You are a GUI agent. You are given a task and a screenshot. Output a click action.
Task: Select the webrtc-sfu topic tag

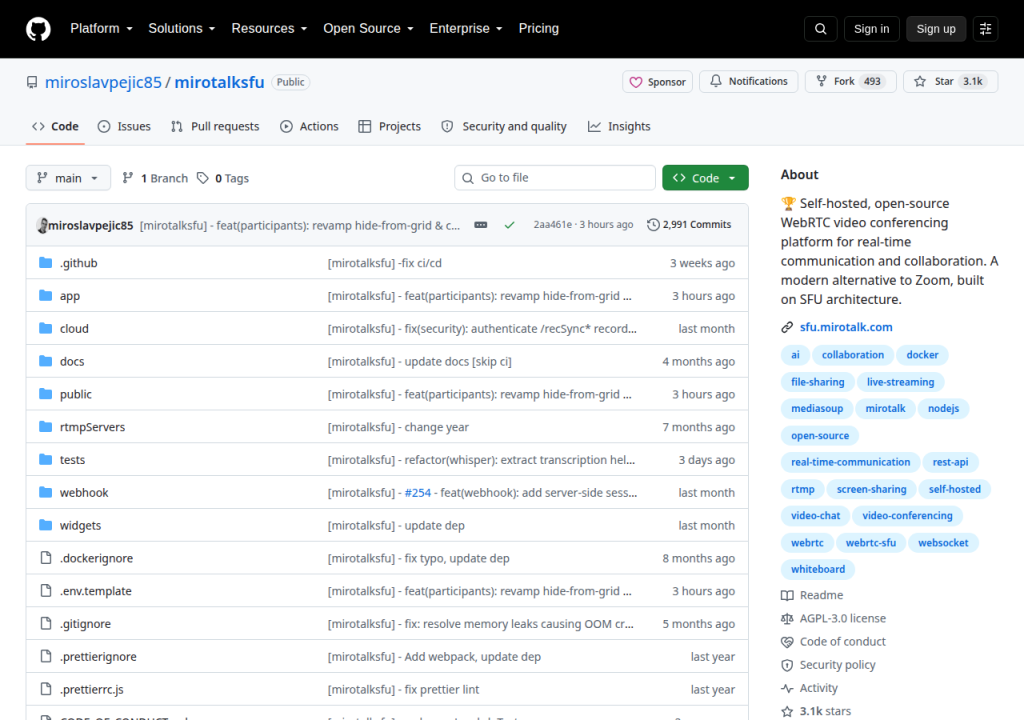coord(871,543)
